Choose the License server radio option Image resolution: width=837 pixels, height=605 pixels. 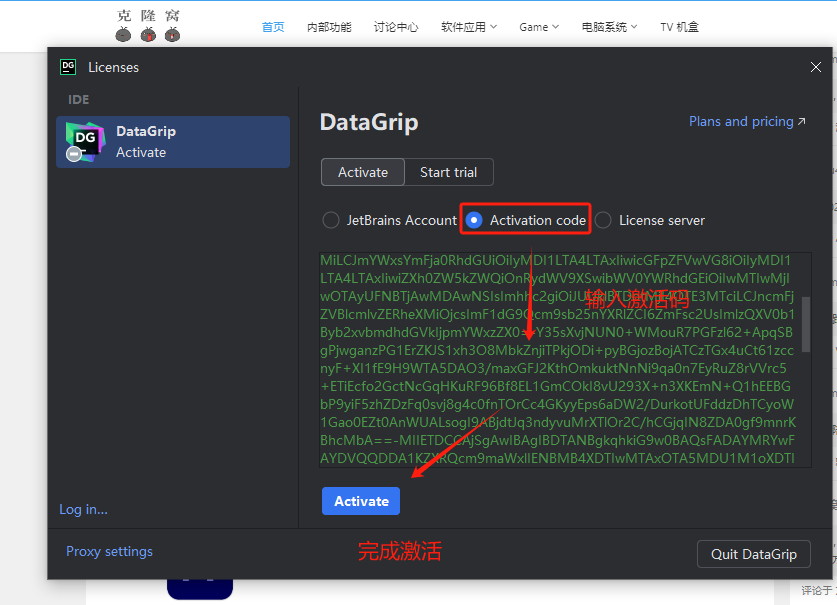click(x=603, y=220)
